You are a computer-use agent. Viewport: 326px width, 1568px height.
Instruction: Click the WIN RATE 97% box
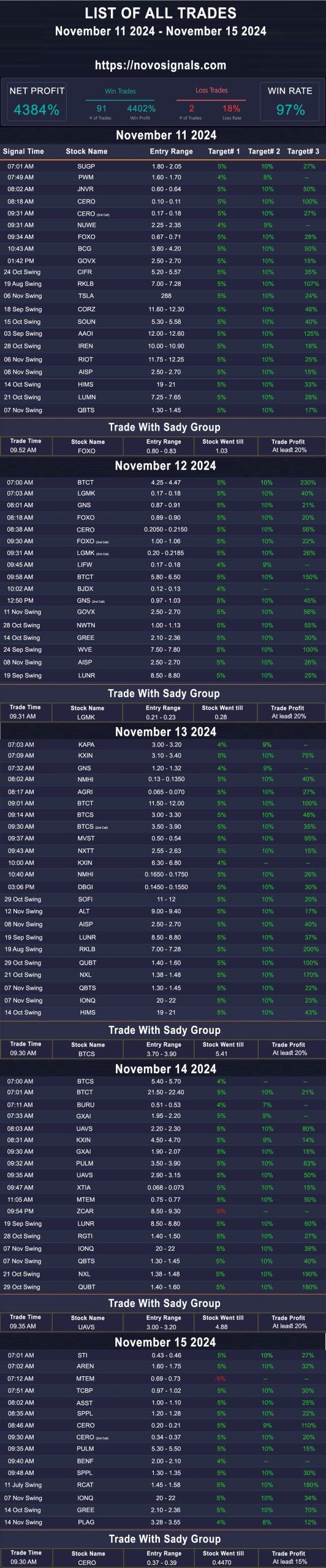coord(290,102)
